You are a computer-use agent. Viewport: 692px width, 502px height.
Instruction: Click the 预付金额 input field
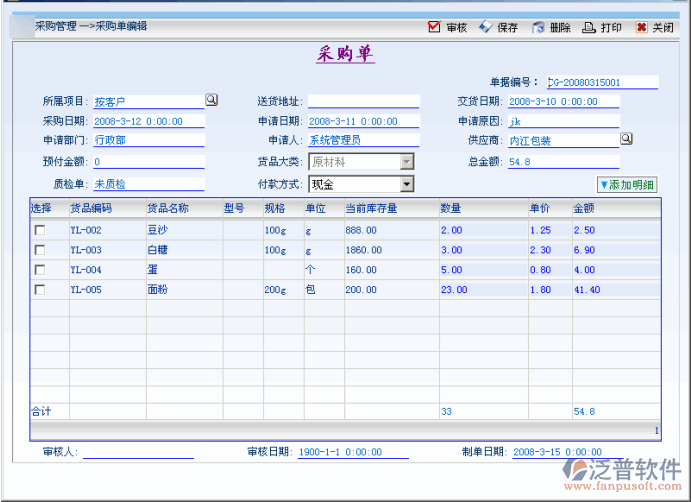pyautogui.click(x=148, y=161)
